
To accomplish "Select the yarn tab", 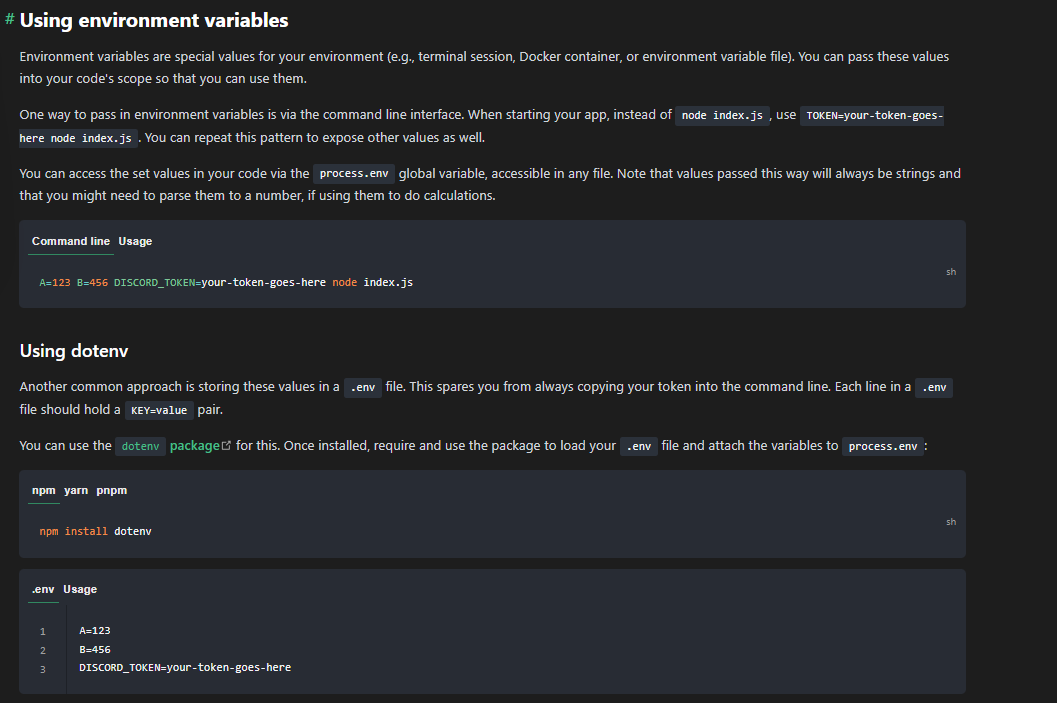I will click(75, 490).
